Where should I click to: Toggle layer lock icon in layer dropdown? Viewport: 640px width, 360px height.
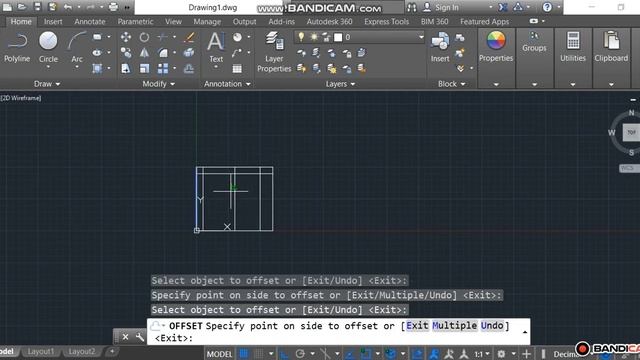[326, 38]
